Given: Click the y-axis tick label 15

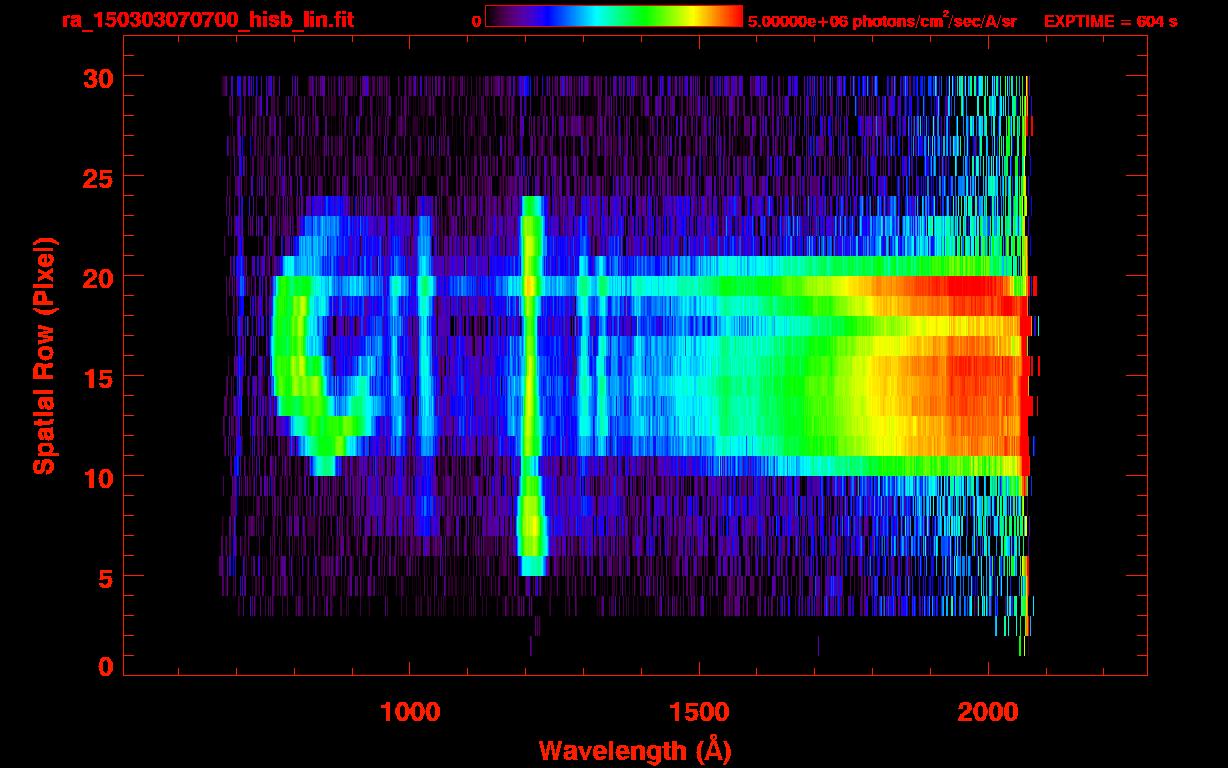Looking at the screenshot, I should [x=96, y=377].
